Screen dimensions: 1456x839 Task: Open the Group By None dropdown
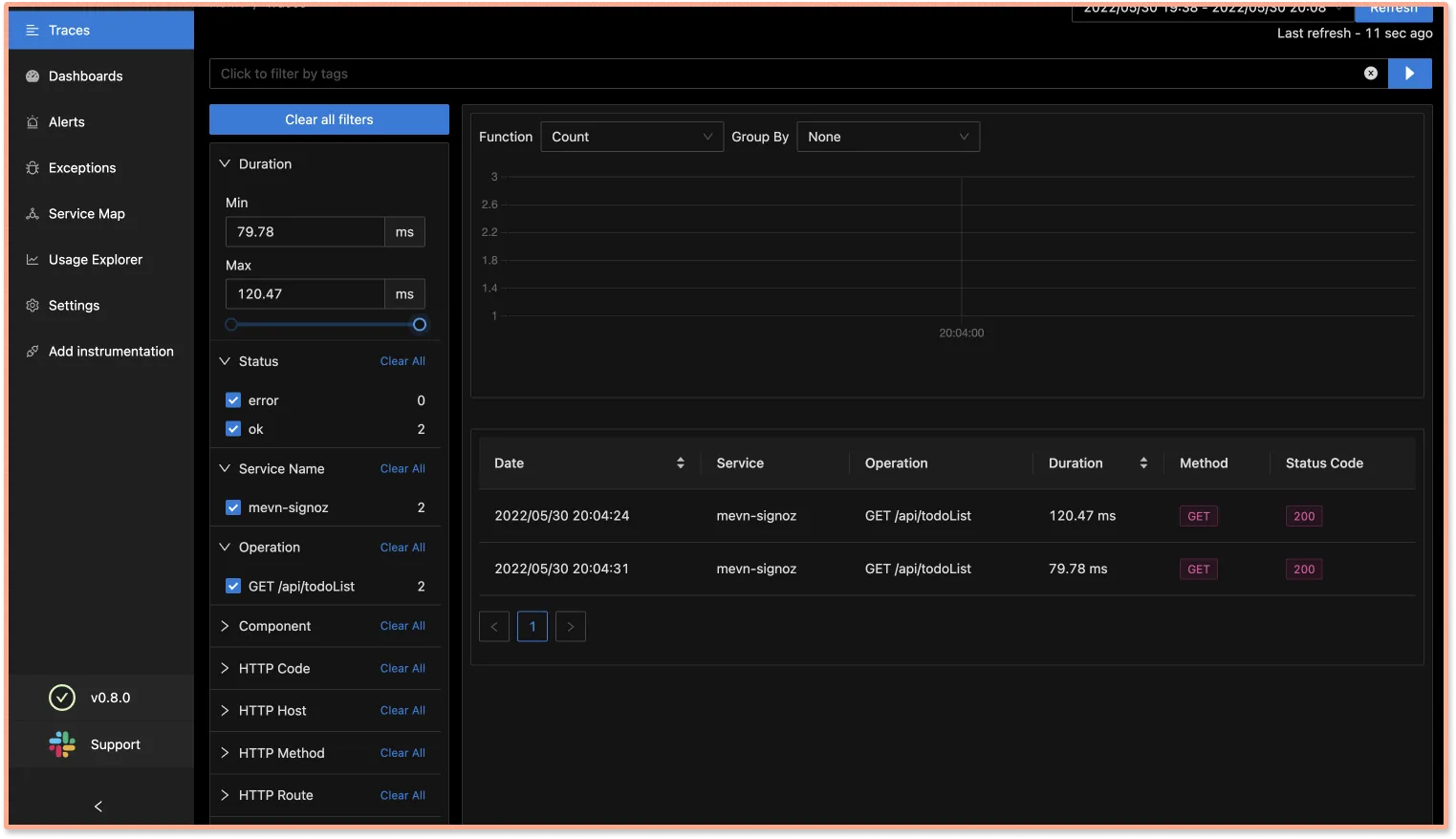point(888,137)
